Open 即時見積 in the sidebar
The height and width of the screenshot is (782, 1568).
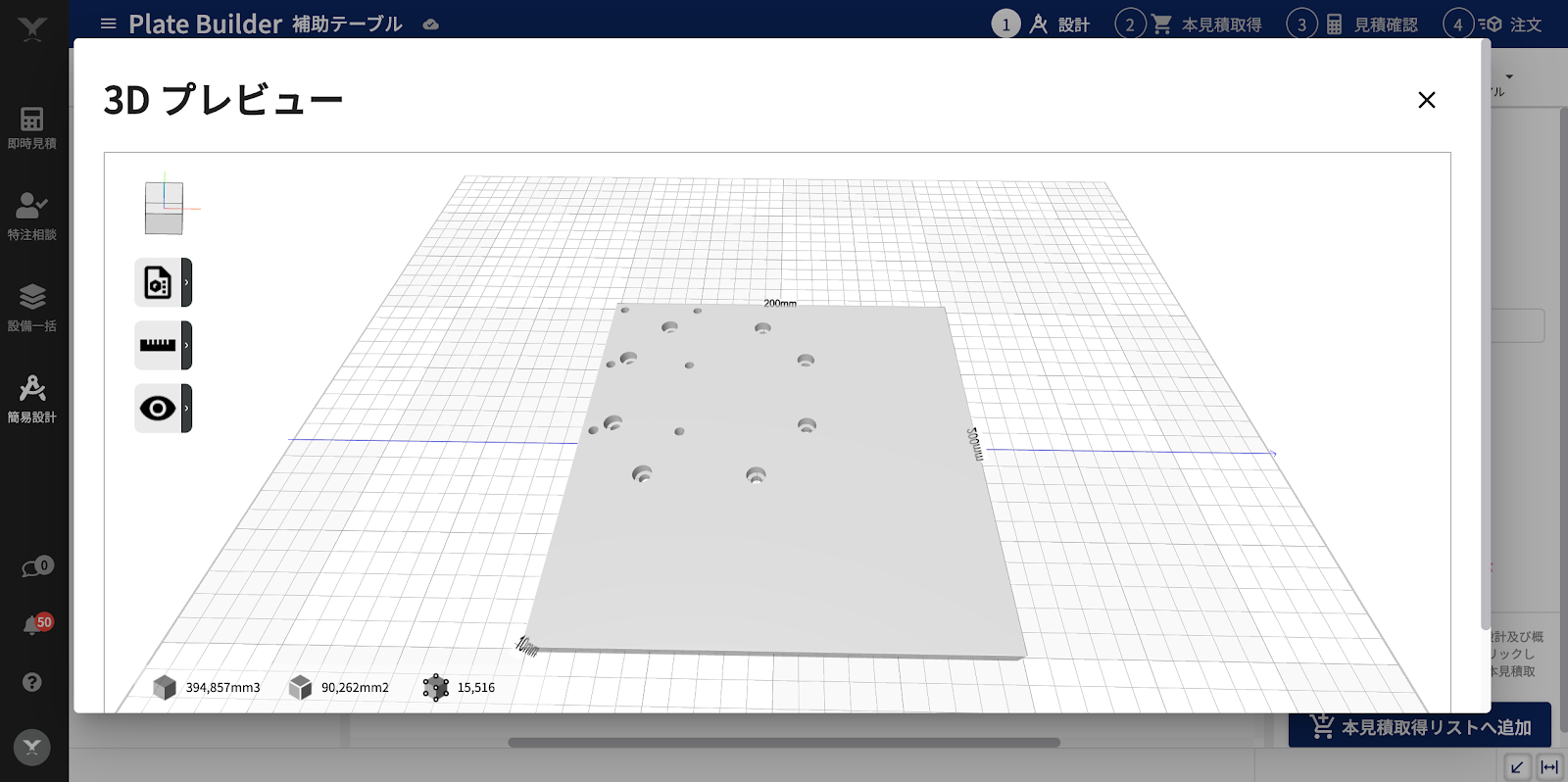point(32,127)
